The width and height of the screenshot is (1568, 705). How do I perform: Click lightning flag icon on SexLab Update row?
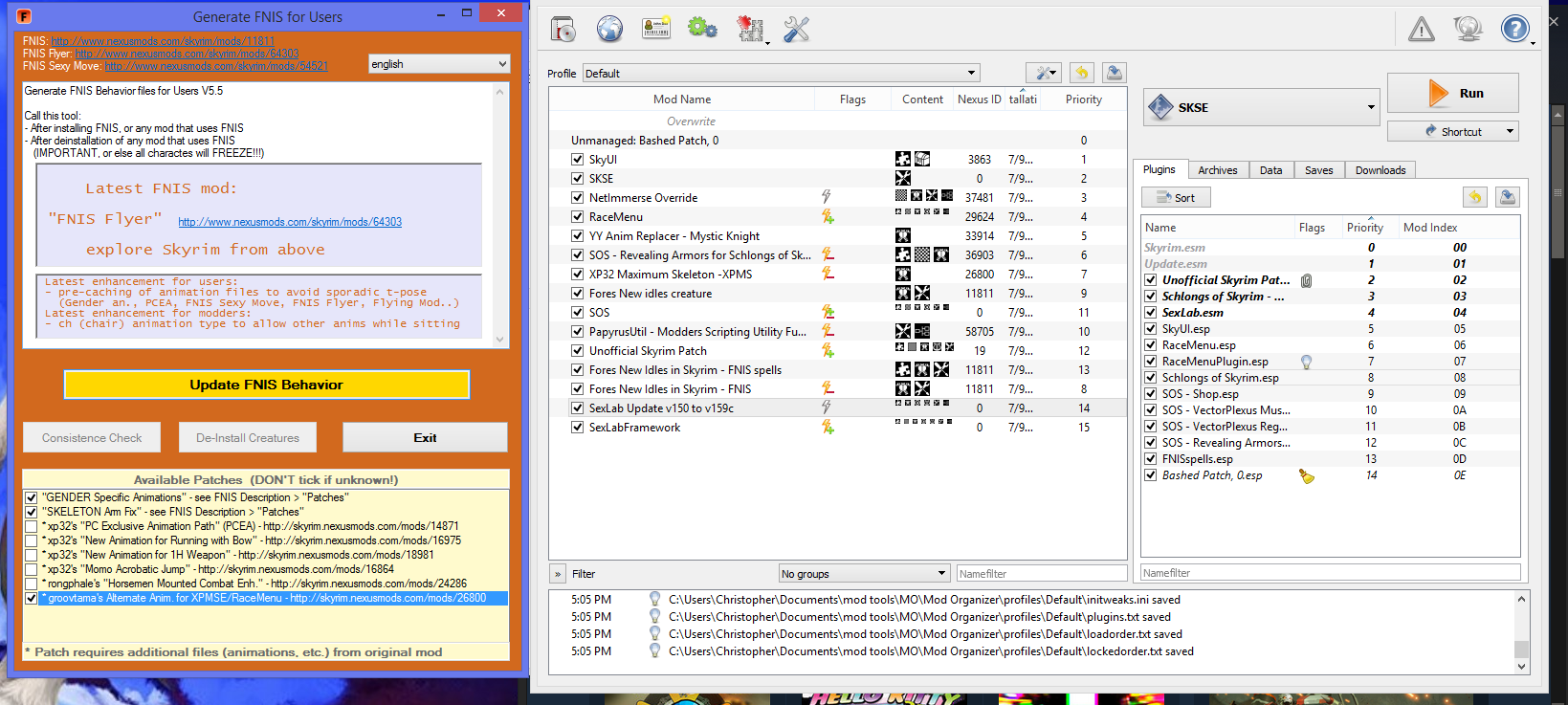(x=827, y=408)
